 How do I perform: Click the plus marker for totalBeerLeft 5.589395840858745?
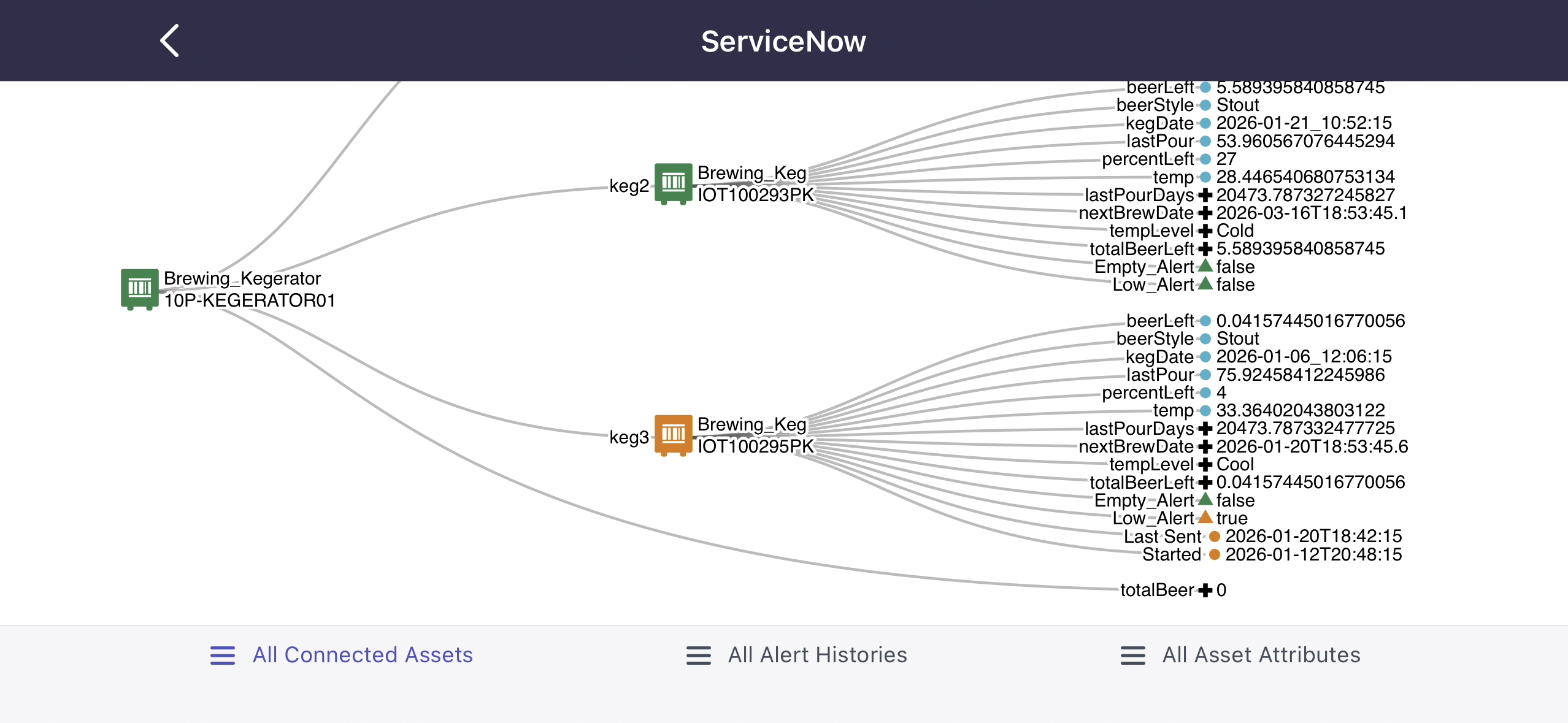click(1205, 248)
